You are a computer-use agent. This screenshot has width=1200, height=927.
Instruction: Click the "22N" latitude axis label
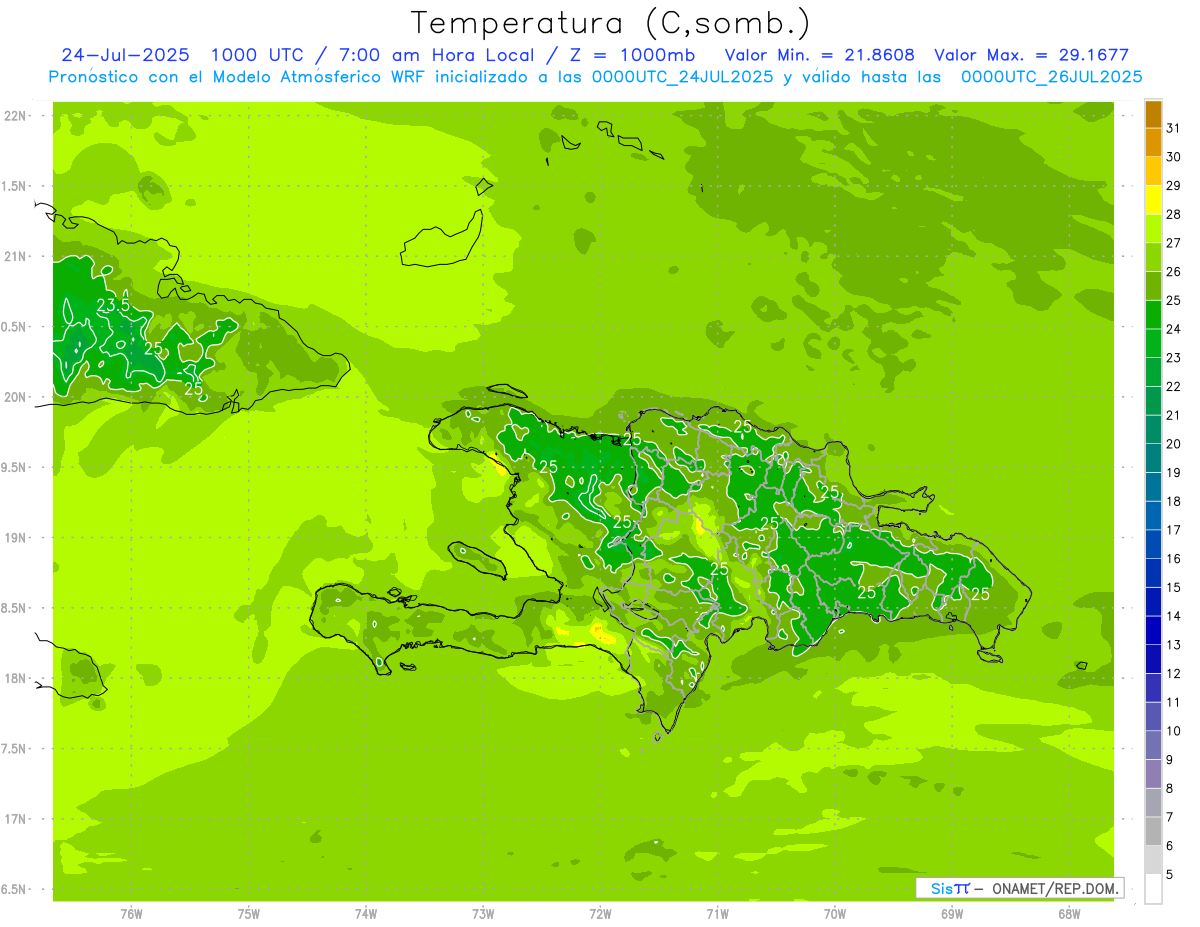tap(16, 116)
